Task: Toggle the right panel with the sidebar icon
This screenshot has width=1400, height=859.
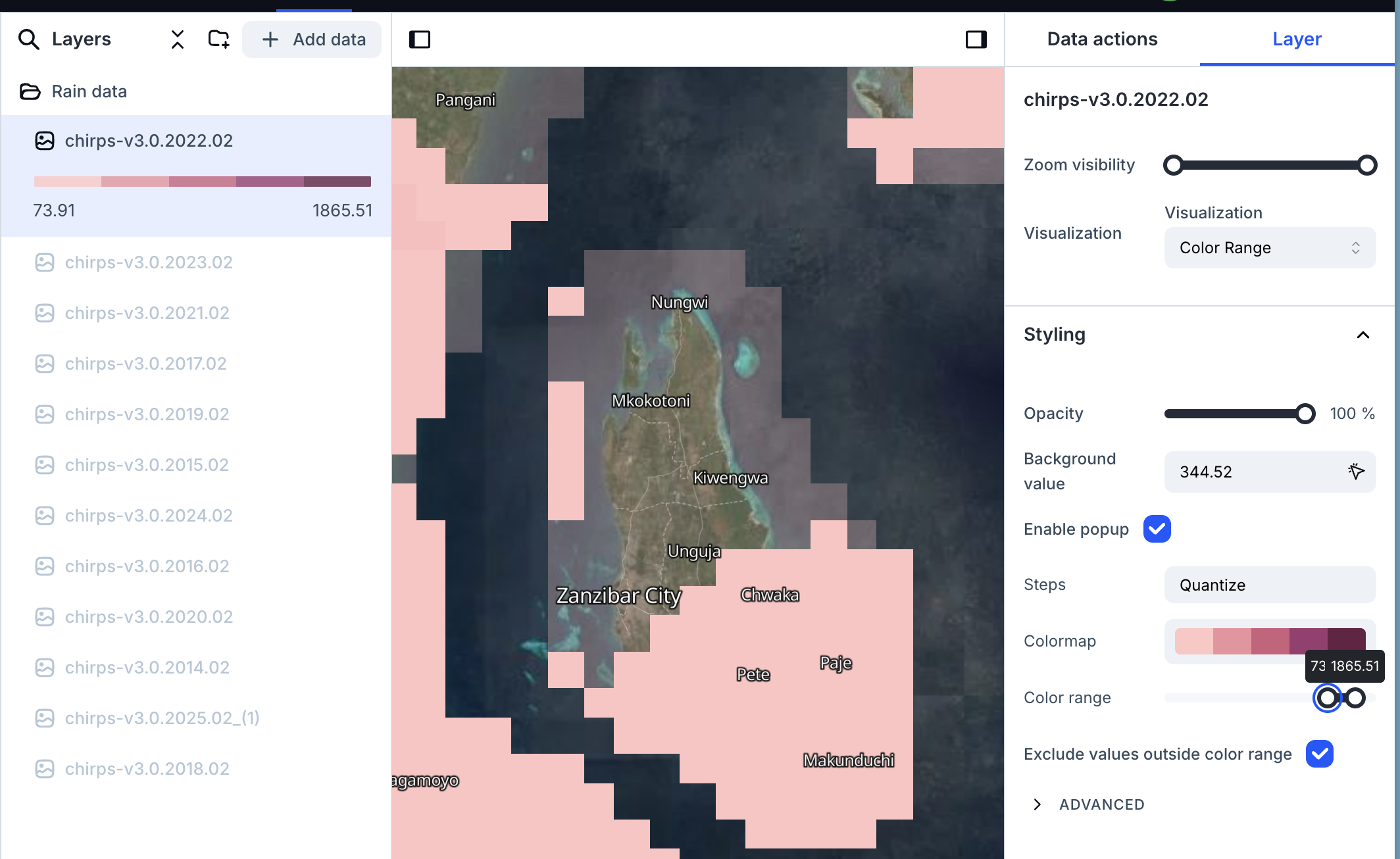Action: tap(976, 39)
